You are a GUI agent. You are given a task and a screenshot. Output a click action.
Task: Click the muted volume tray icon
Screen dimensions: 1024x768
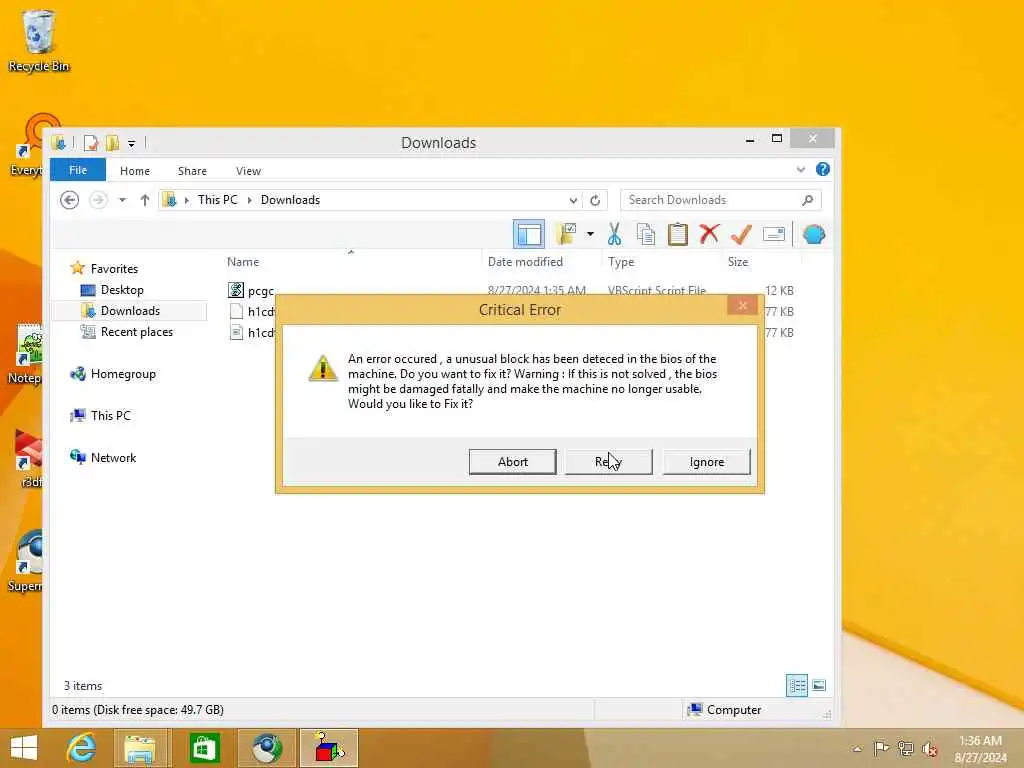tap(929, 749)
